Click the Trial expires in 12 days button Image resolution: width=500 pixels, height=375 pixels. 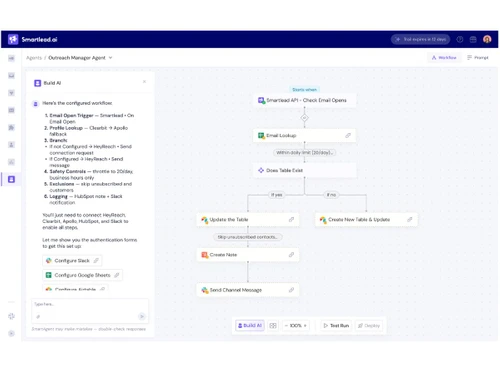point(421,39)
